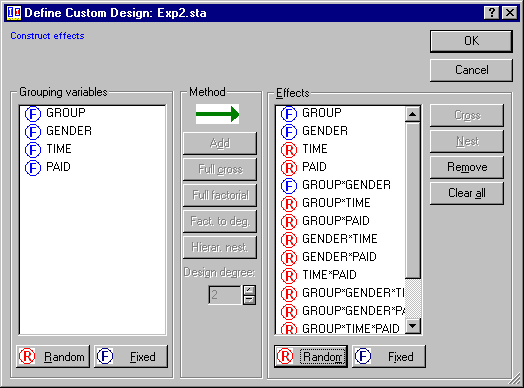Click the Full cross button
This screenshot has height=388, width=524.
pyautogui.click(x=220, y=169)
